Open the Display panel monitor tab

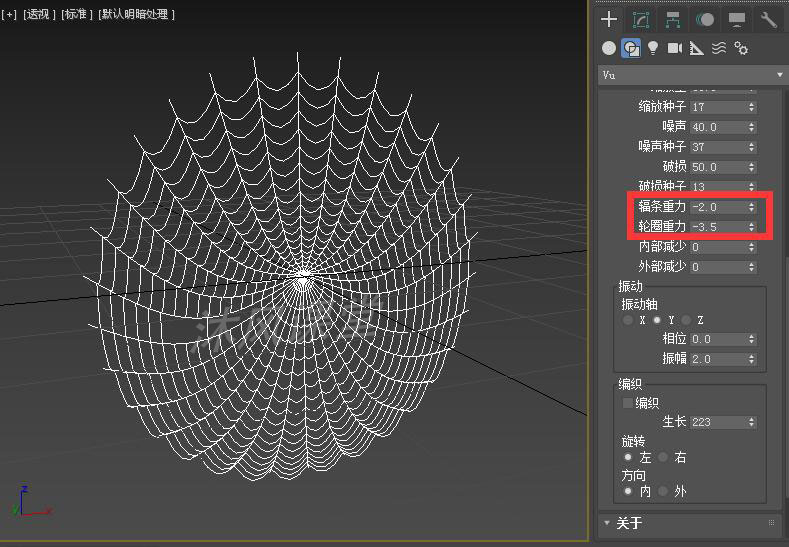pos(737,20)
